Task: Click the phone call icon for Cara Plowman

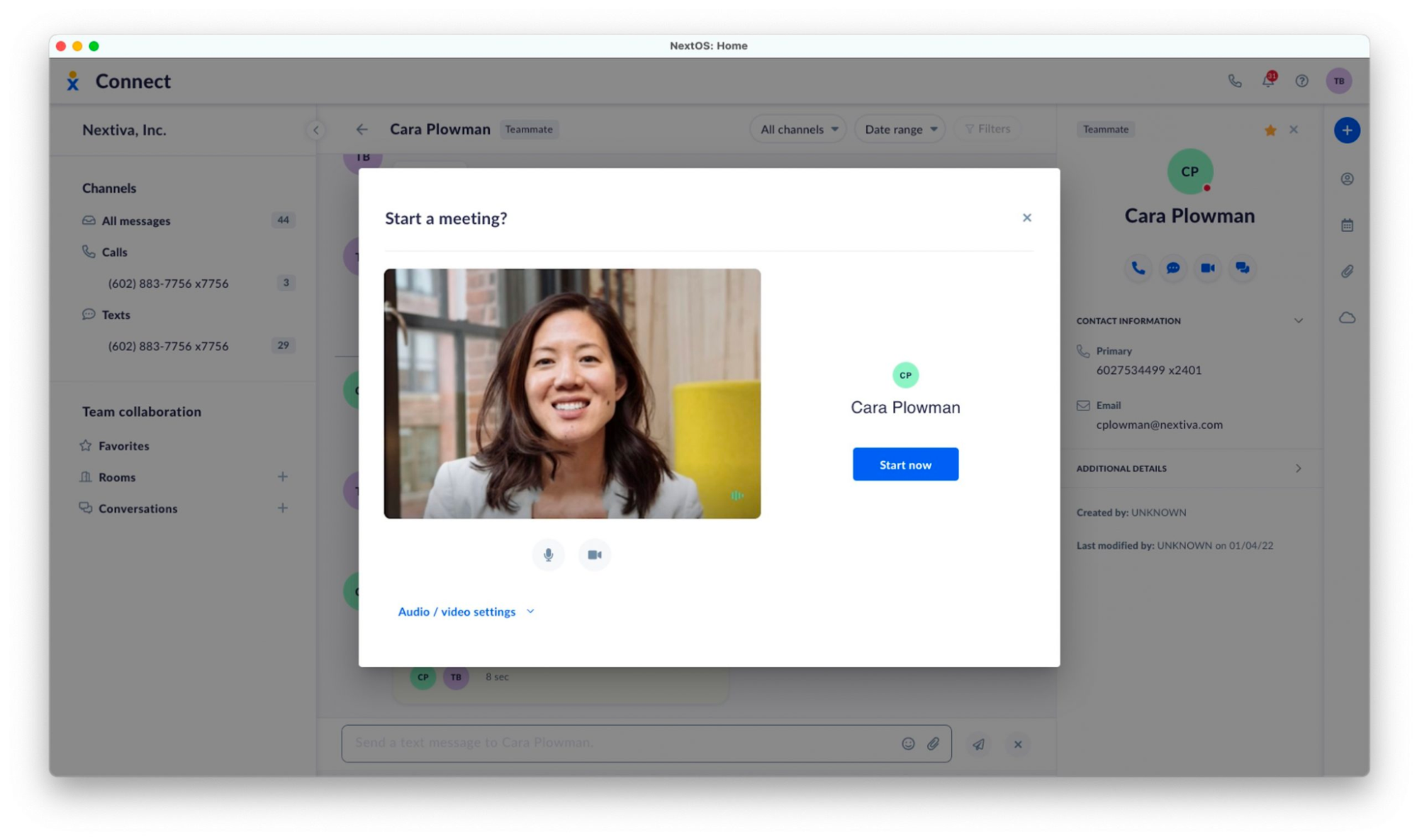Action: point(1139,267)
